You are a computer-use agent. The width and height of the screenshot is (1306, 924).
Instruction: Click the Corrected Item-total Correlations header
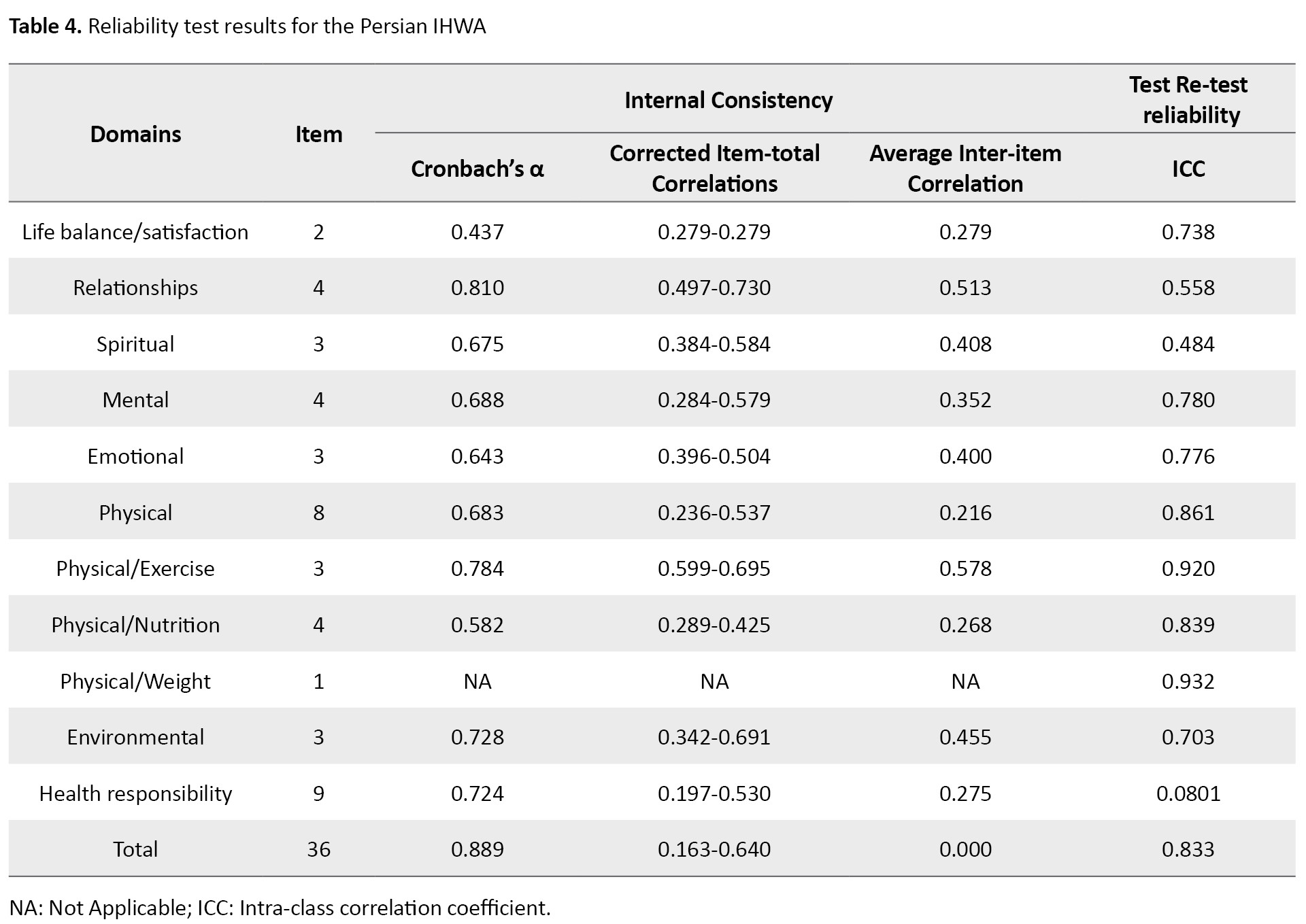click(714, 168)
